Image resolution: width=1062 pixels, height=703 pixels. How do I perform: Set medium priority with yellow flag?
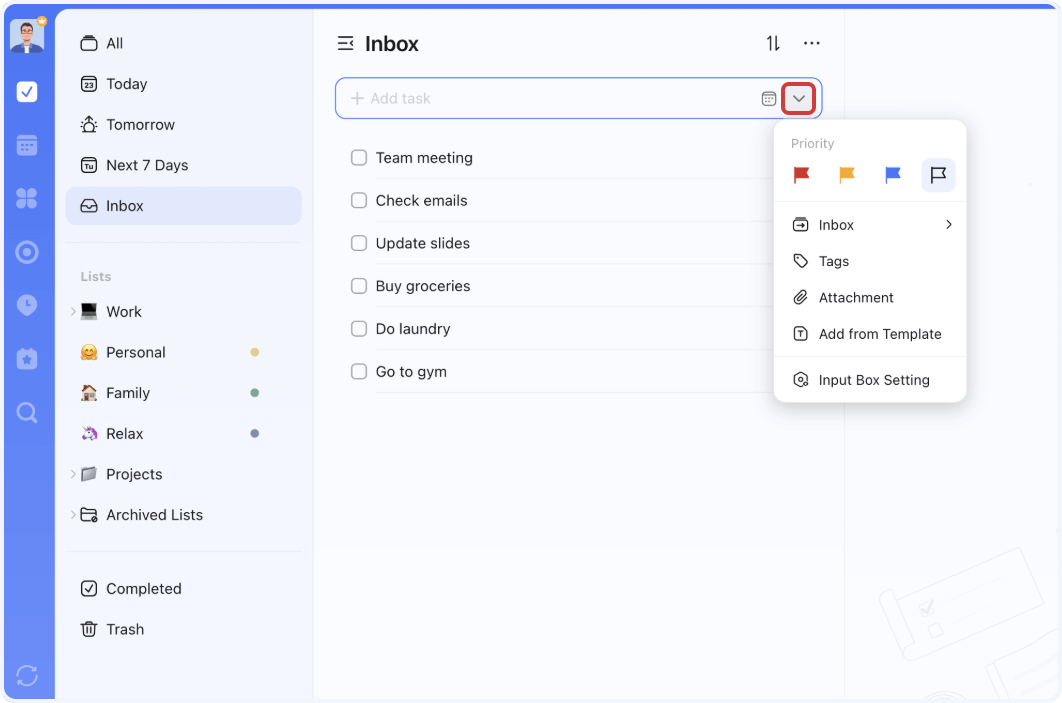coord(847,175)
